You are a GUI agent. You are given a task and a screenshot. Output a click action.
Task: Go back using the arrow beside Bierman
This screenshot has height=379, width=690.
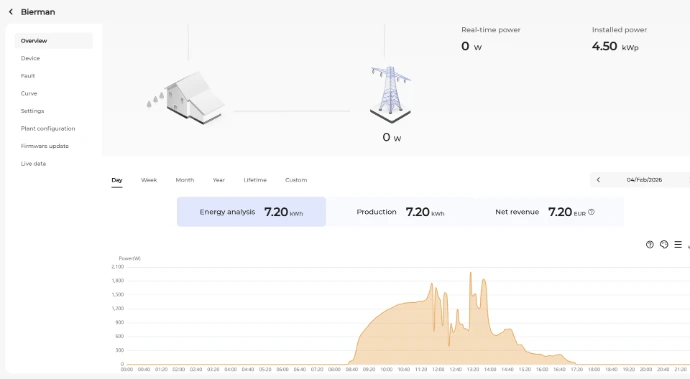[11, 12]
